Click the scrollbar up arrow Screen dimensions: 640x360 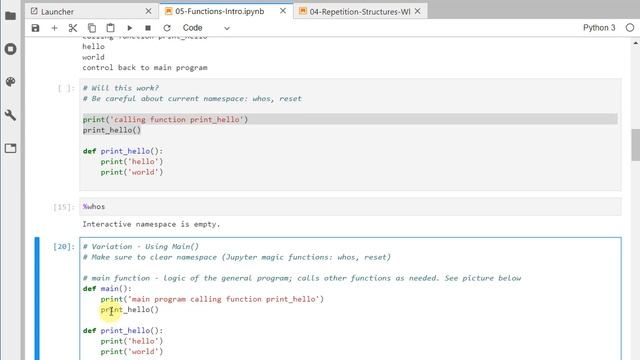pos(636,43)
